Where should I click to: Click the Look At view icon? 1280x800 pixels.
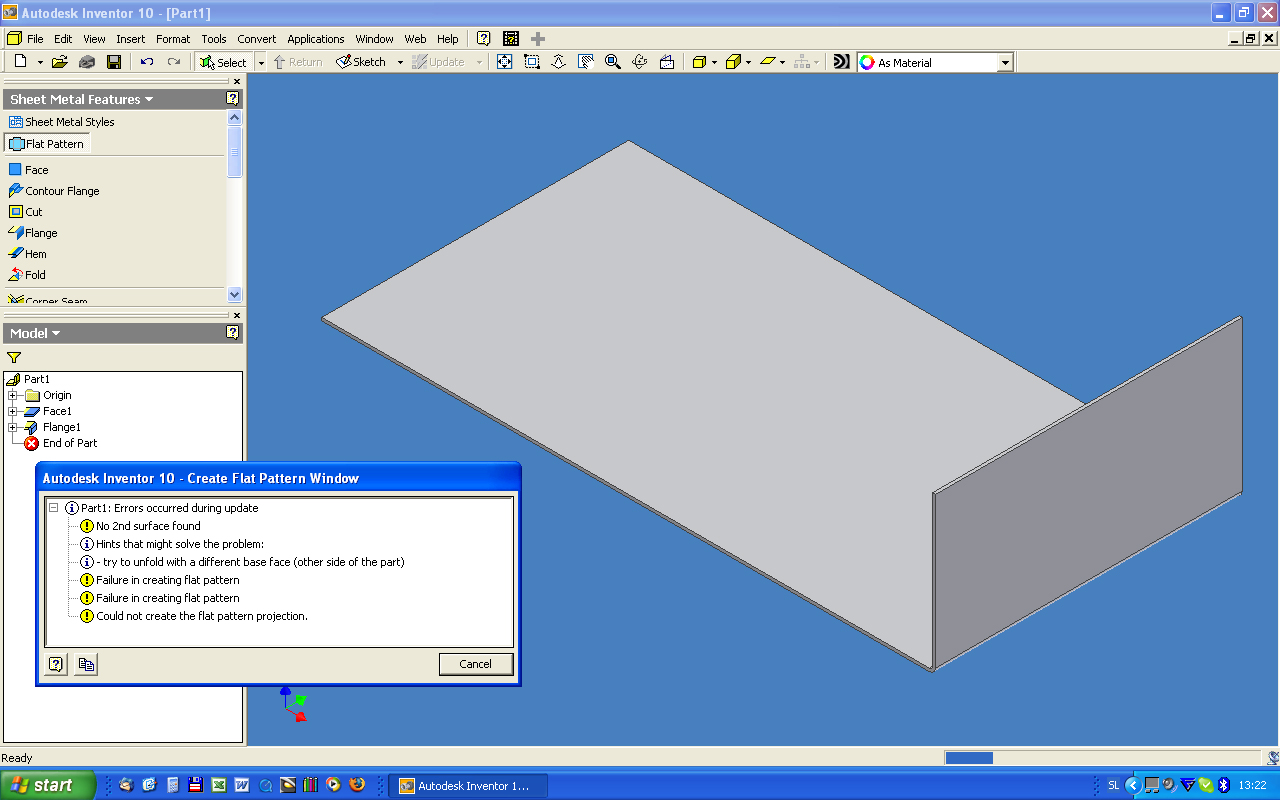(x=667, y=62)
